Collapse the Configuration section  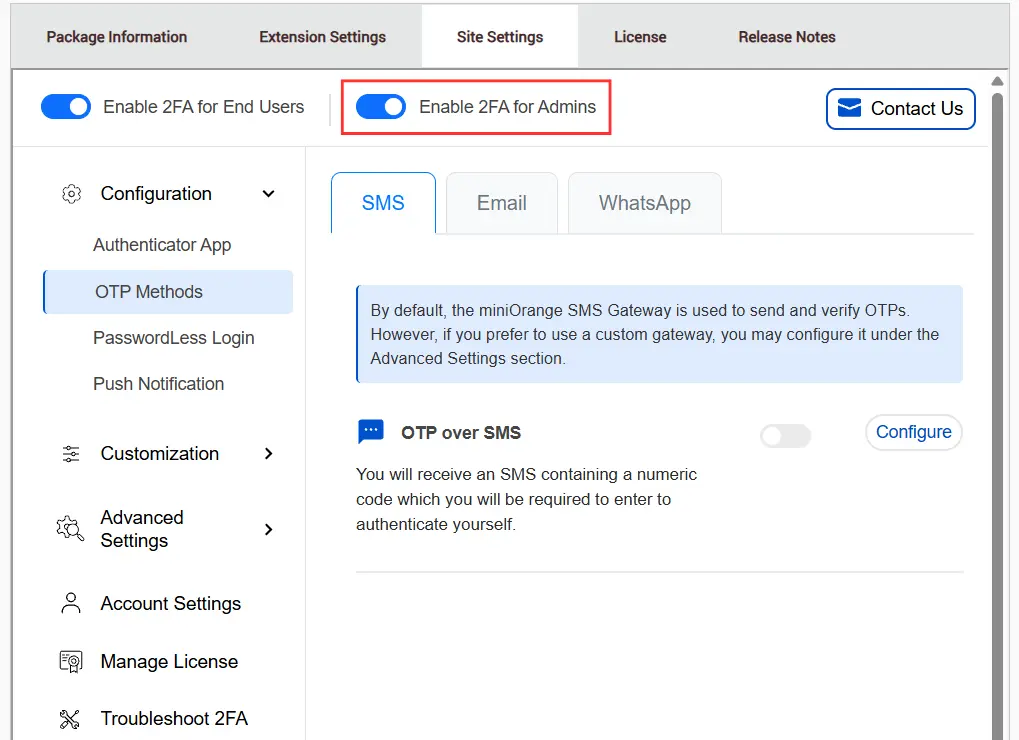[268, 194]
